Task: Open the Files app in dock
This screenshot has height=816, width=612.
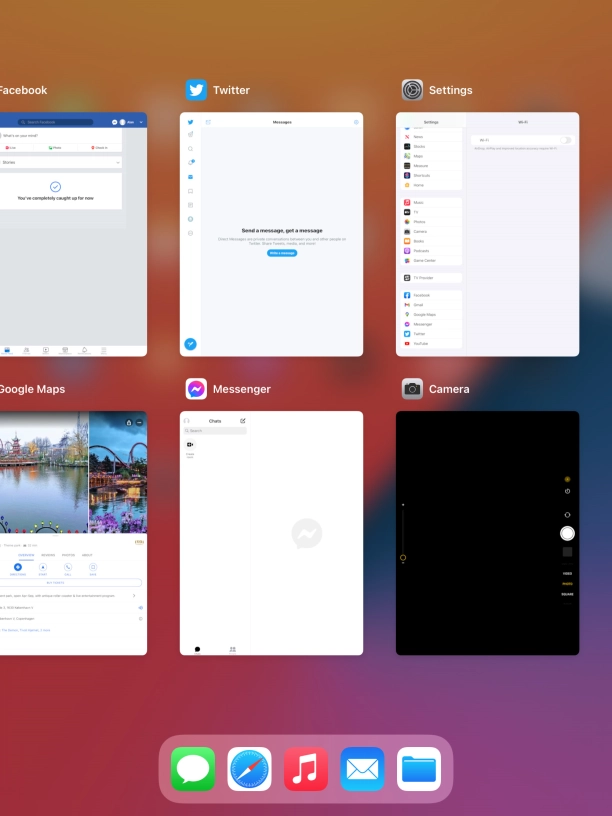Action: click(419, 769)
